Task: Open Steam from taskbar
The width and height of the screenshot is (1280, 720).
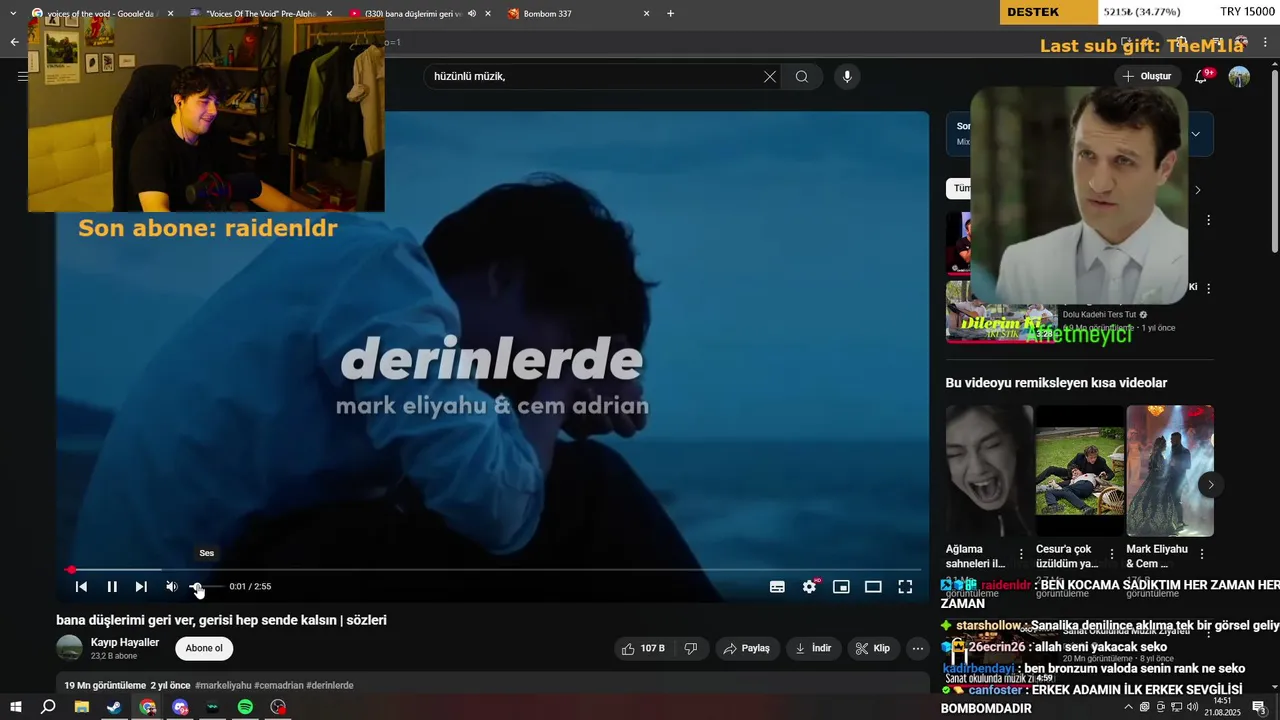Action: (x=114, y=707)
